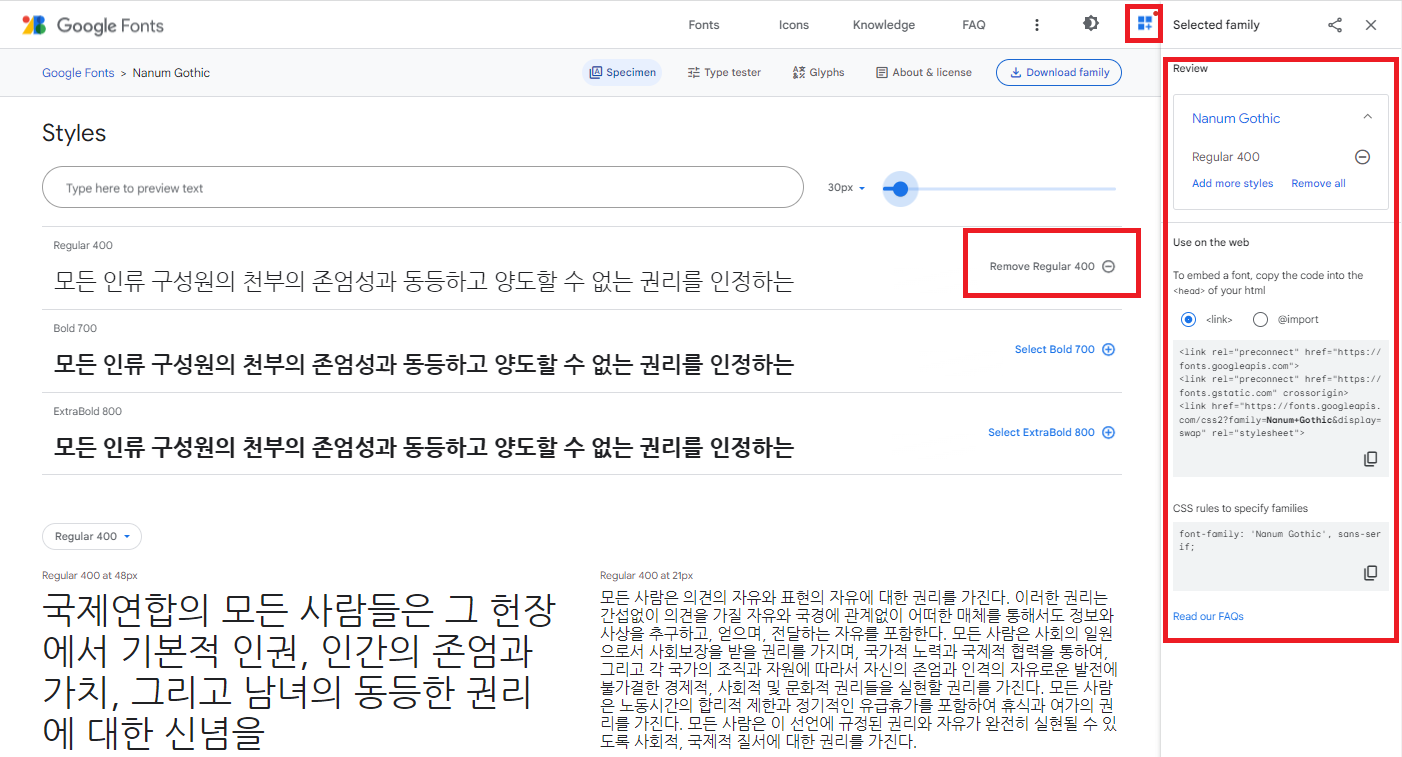Click the Nanum Gothic family title link
This screenshot has width=1402, height=757.
tap(1236, 118)
